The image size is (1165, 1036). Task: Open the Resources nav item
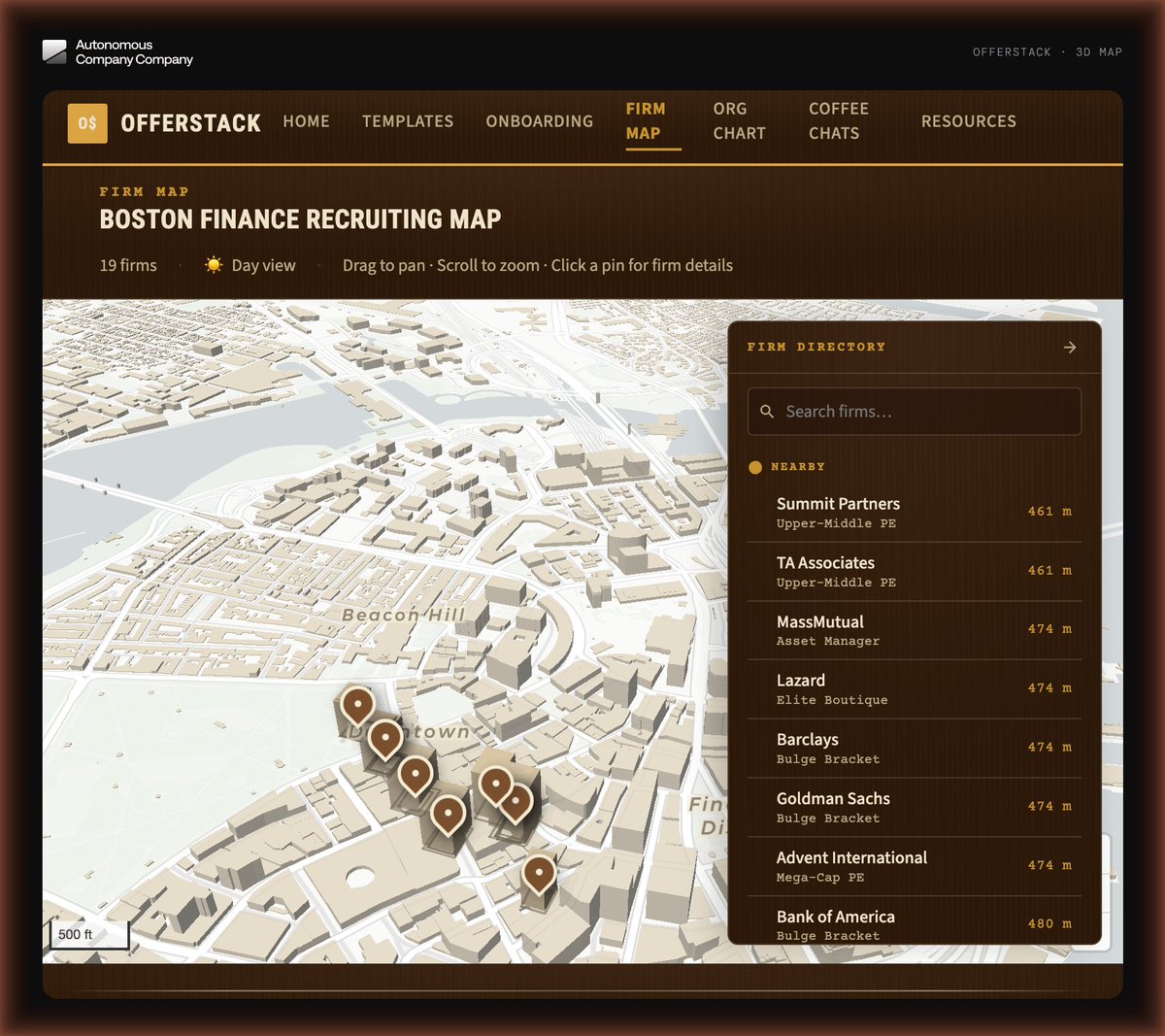tap(969, 121)
